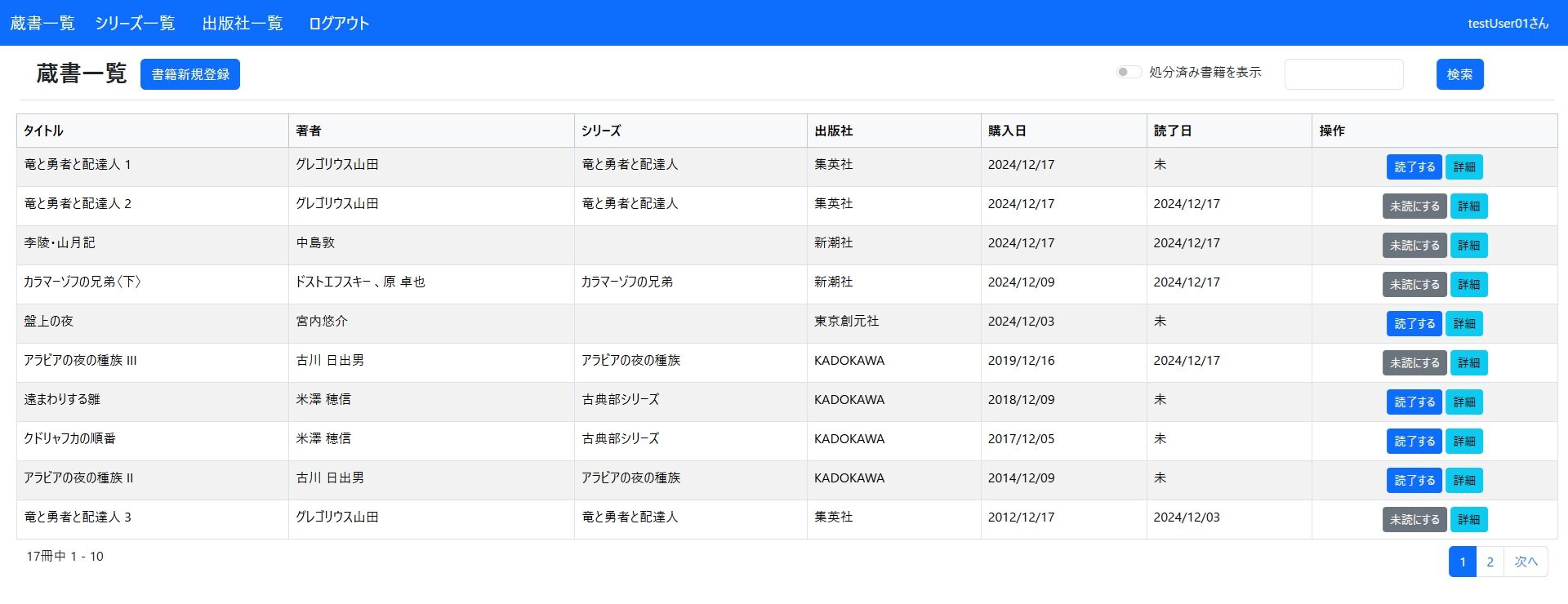This screenshot has width=1568, height=604.
Task: Click the 蔵書一覧 page heading
Action: click(x=82, y=73)
